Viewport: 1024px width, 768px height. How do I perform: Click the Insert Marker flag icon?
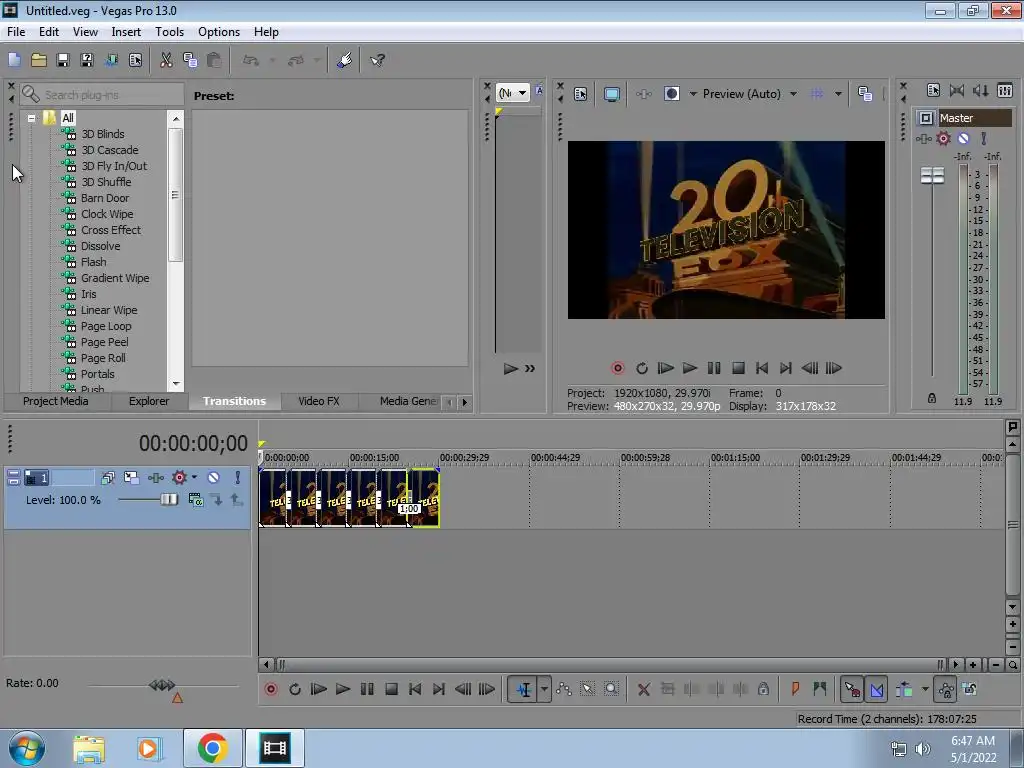tap(795, 689)
